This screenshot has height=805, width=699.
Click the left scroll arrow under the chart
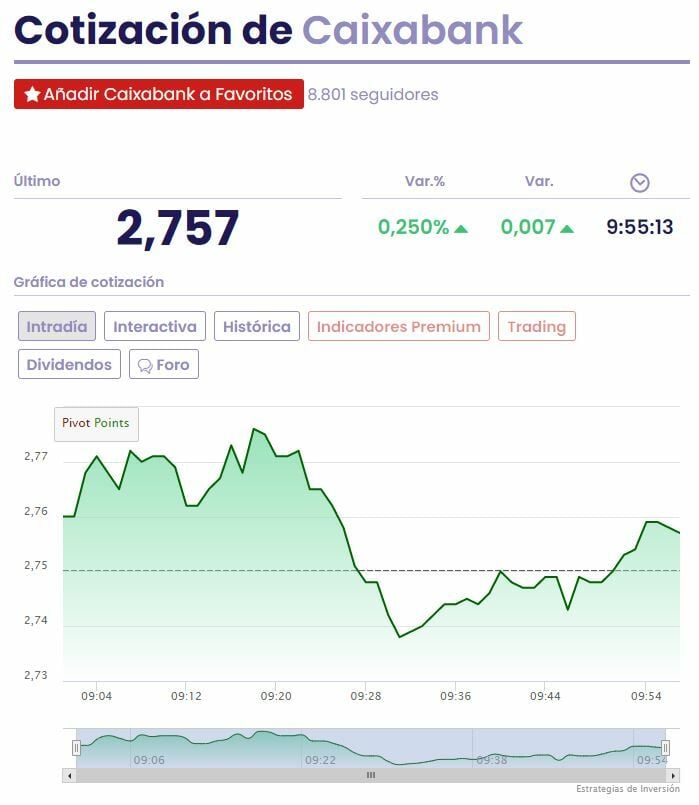pyautogui.click(x=69, y=775)
